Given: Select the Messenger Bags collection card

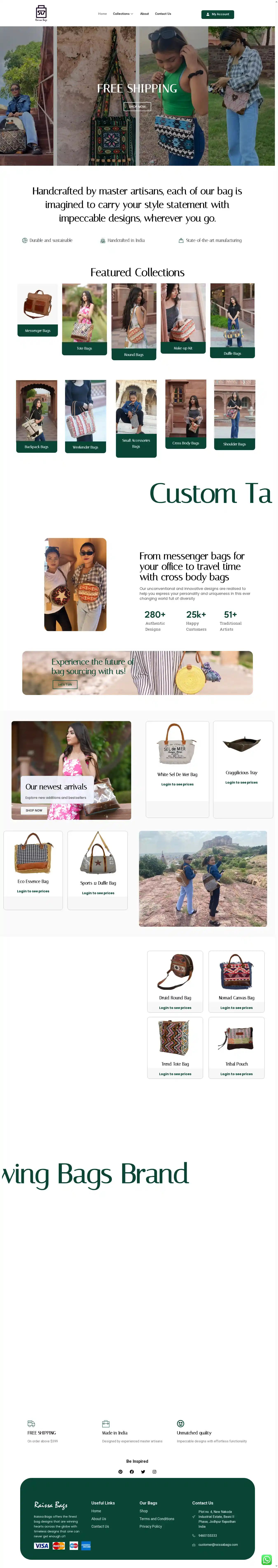Looking at the screenshot, I should (38, 310).
